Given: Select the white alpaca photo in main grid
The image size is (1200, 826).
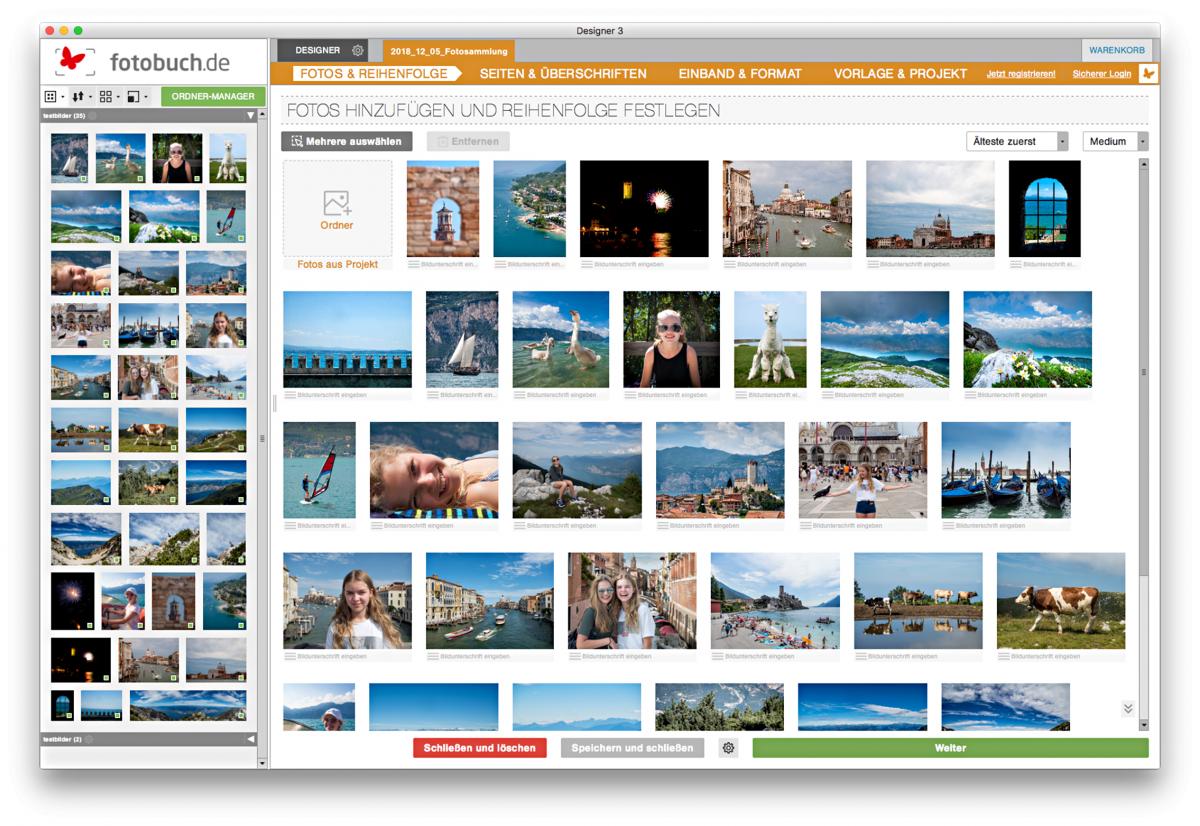Looking at the screenshot, I should [770, 340].
